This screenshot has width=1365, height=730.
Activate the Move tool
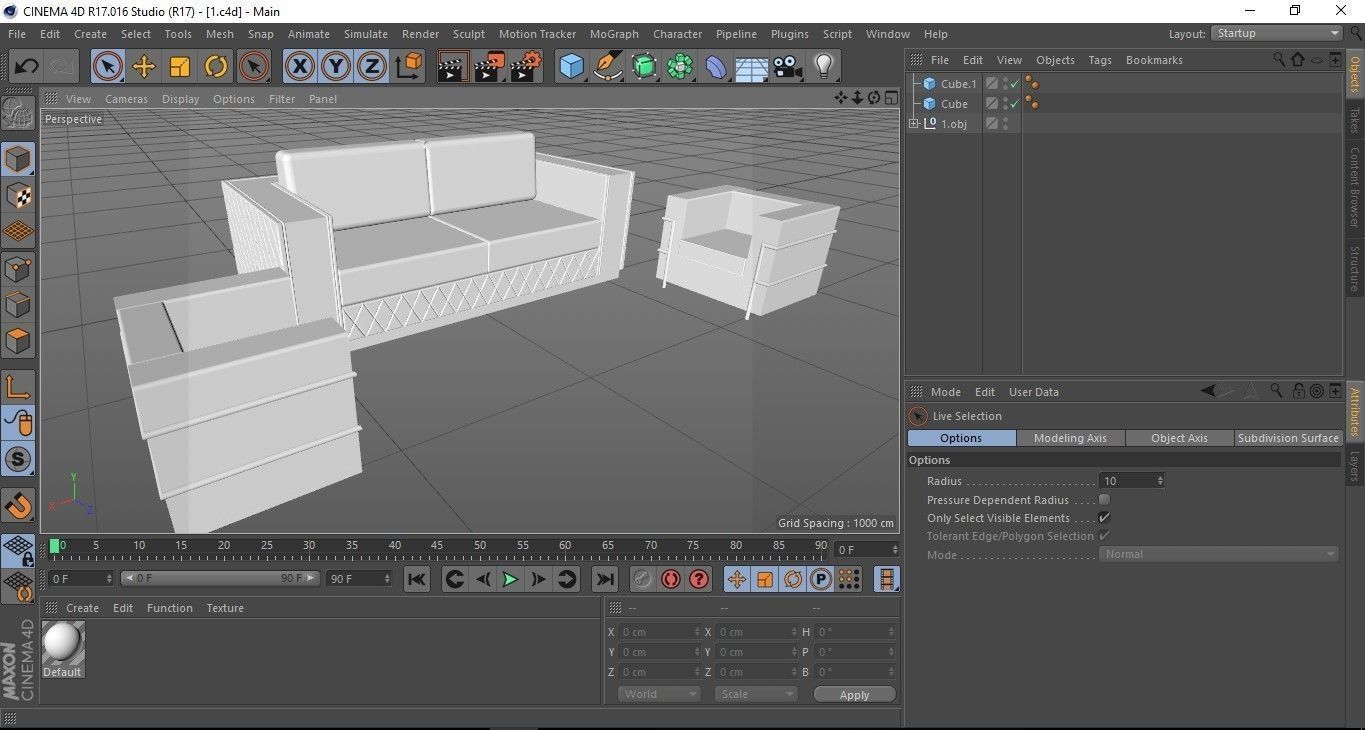144,67
